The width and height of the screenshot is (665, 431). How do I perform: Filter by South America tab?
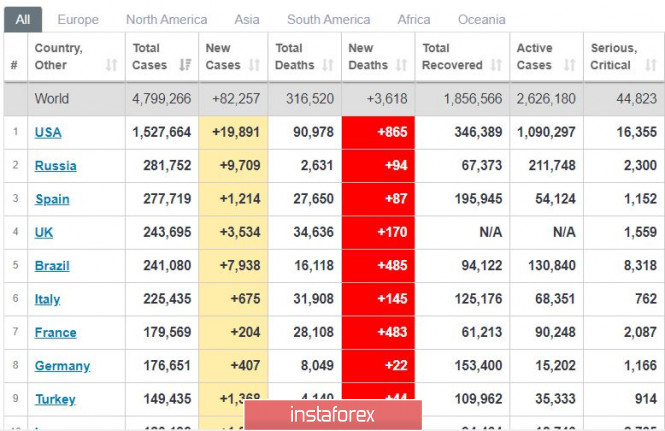[328, 19]
